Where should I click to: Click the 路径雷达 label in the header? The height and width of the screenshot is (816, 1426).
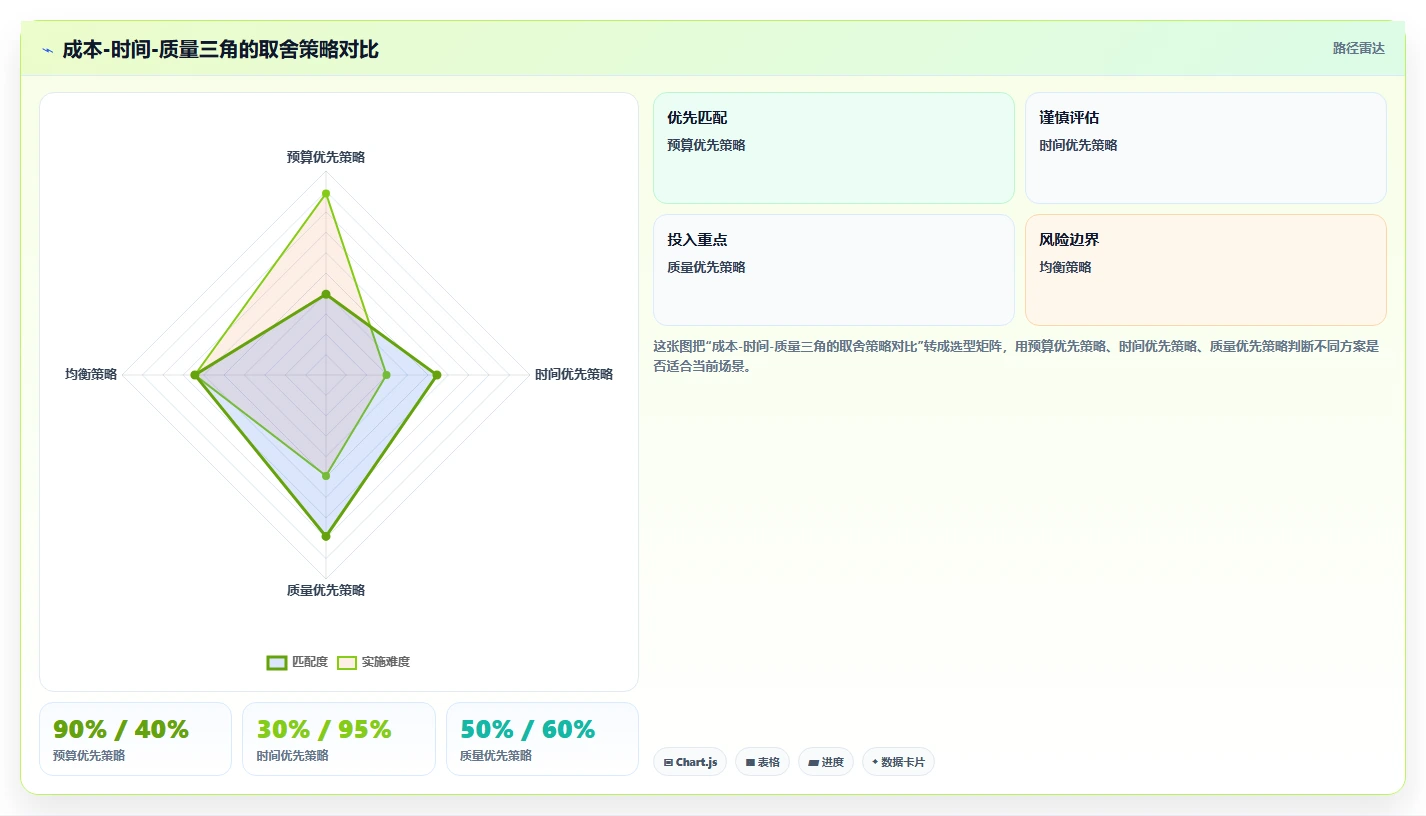pos(1359,48)
